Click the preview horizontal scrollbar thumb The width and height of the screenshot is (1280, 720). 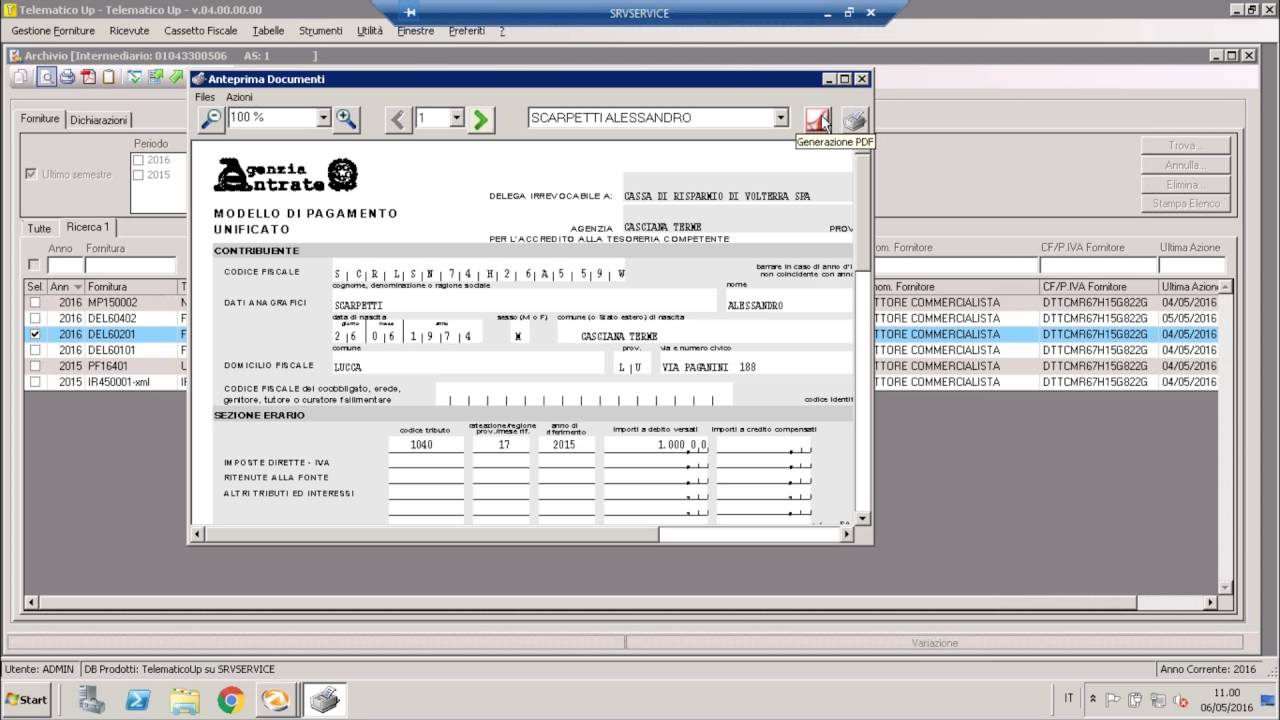[430, 534]
